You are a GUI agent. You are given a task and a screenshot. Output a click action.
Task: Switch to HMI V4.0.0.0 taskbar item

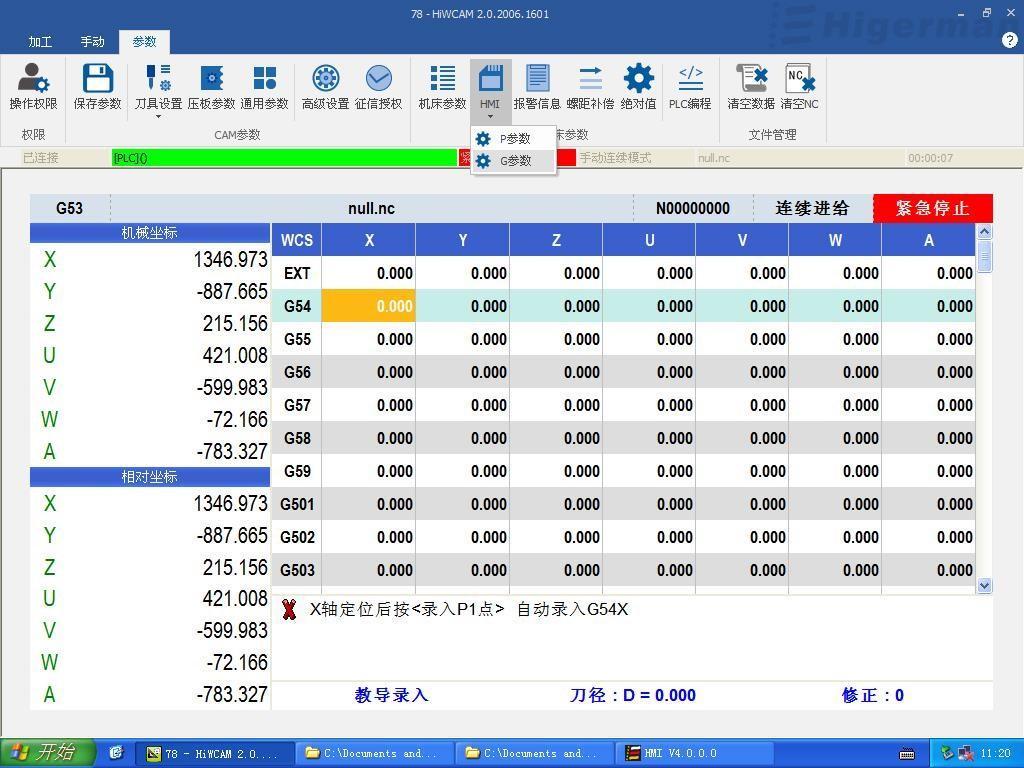[697, 754]
